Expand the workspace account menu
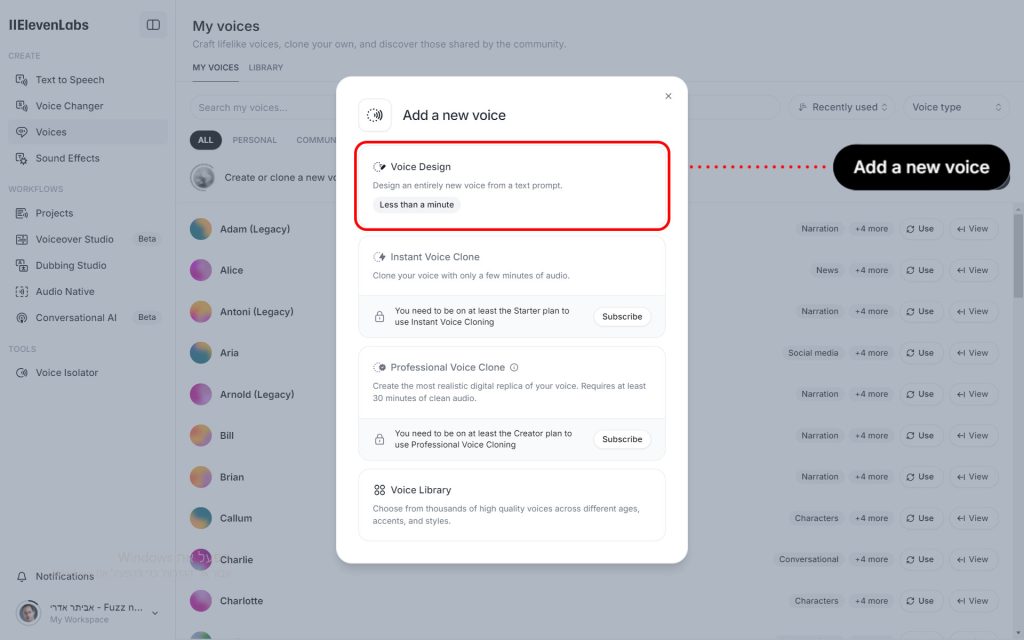 pyautogui.click(x=155, y=612)
